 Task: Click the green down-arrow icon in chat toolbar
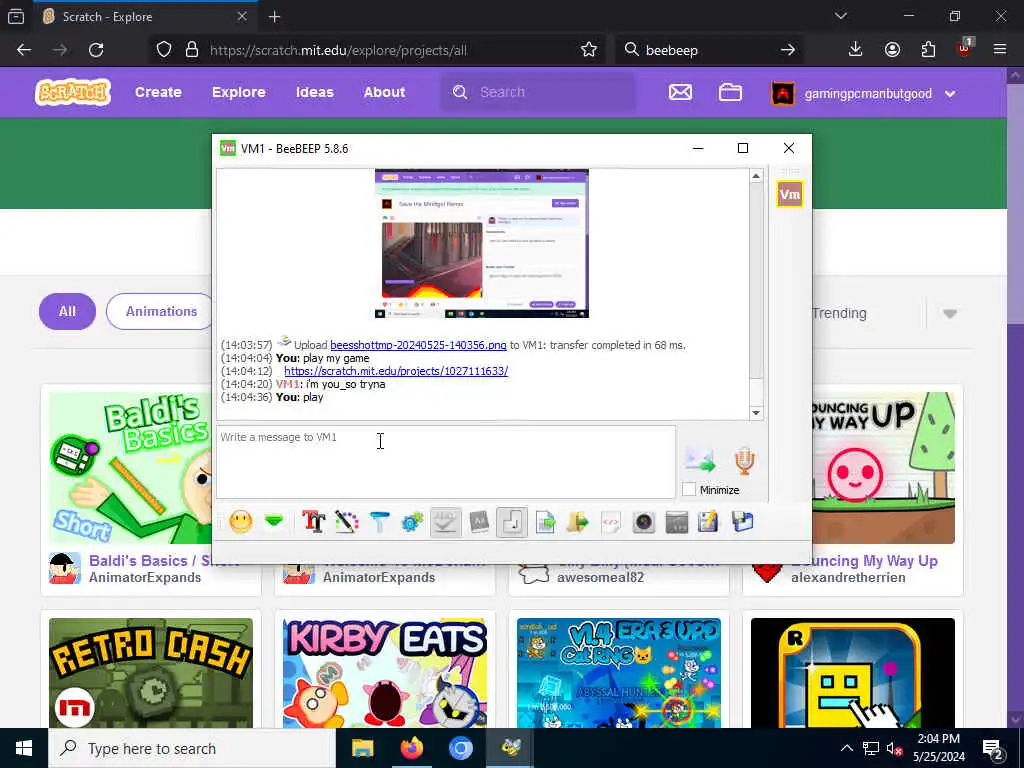click(274, 521)
